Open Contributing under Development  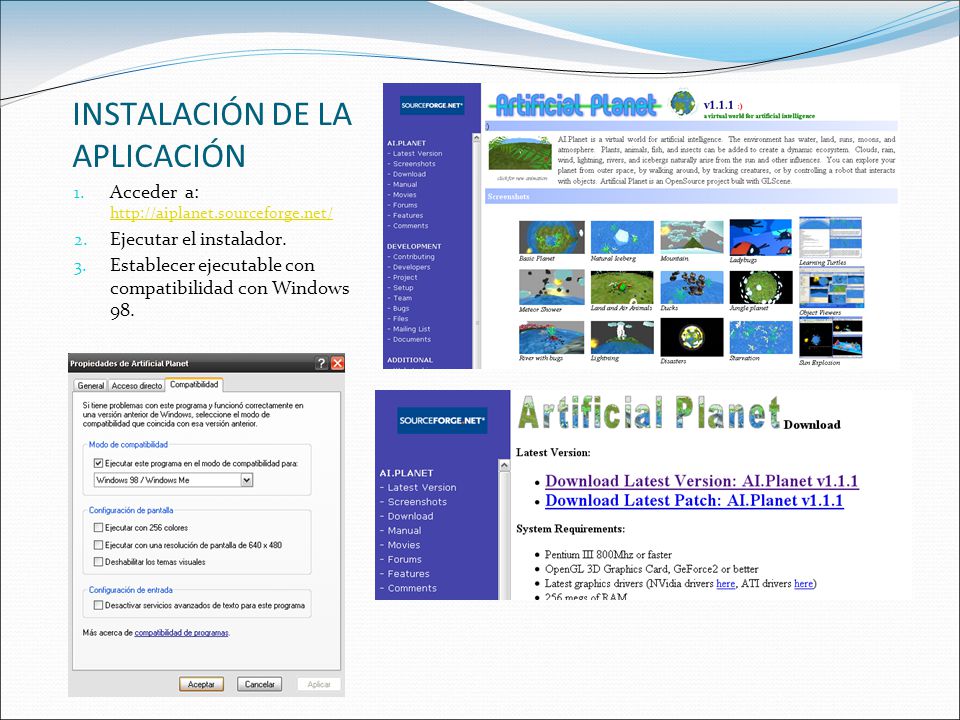tap(413, 257)
